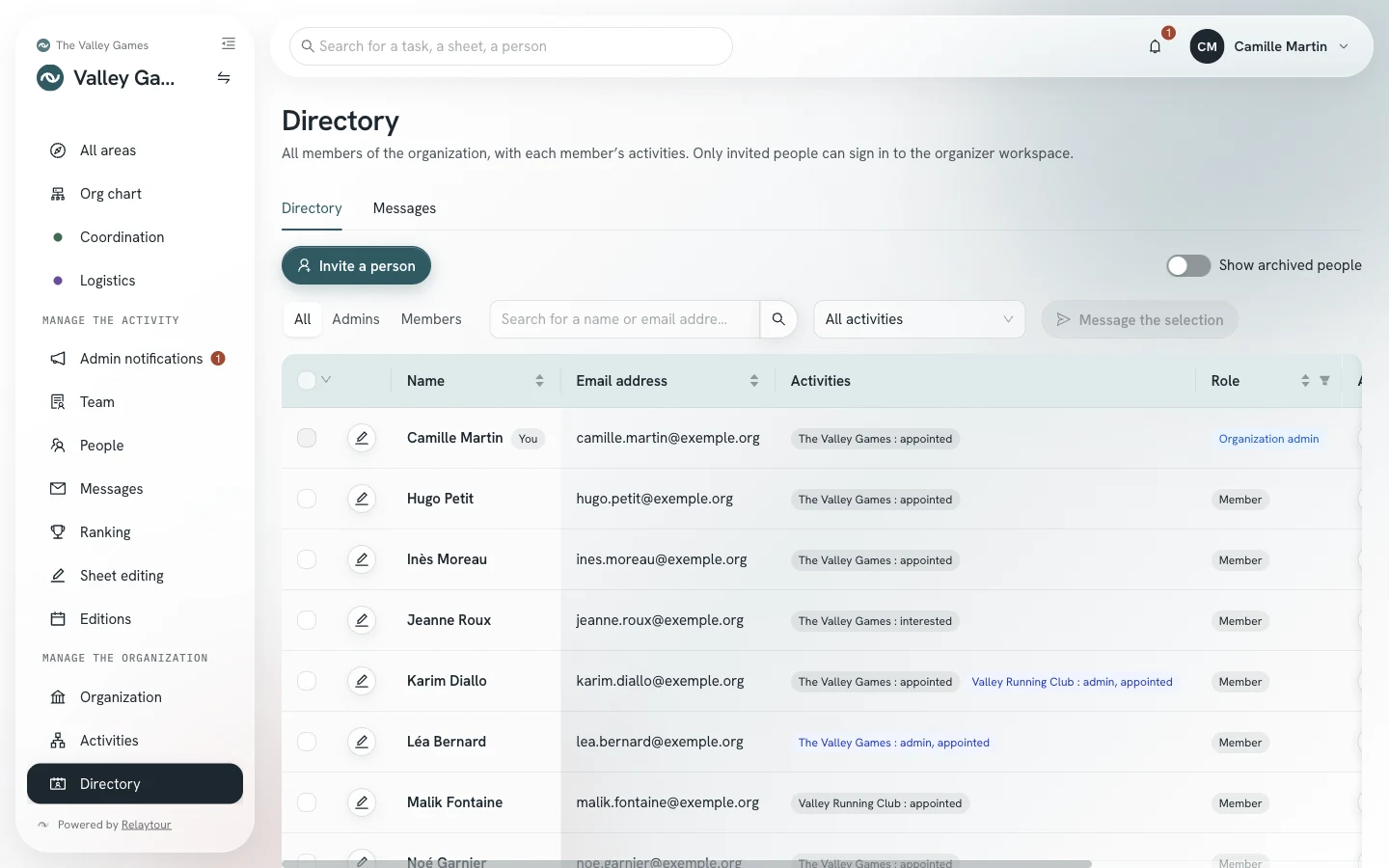Edit Camille Martin with the pencil icon

pyautogui.click(x=362, y=438)
